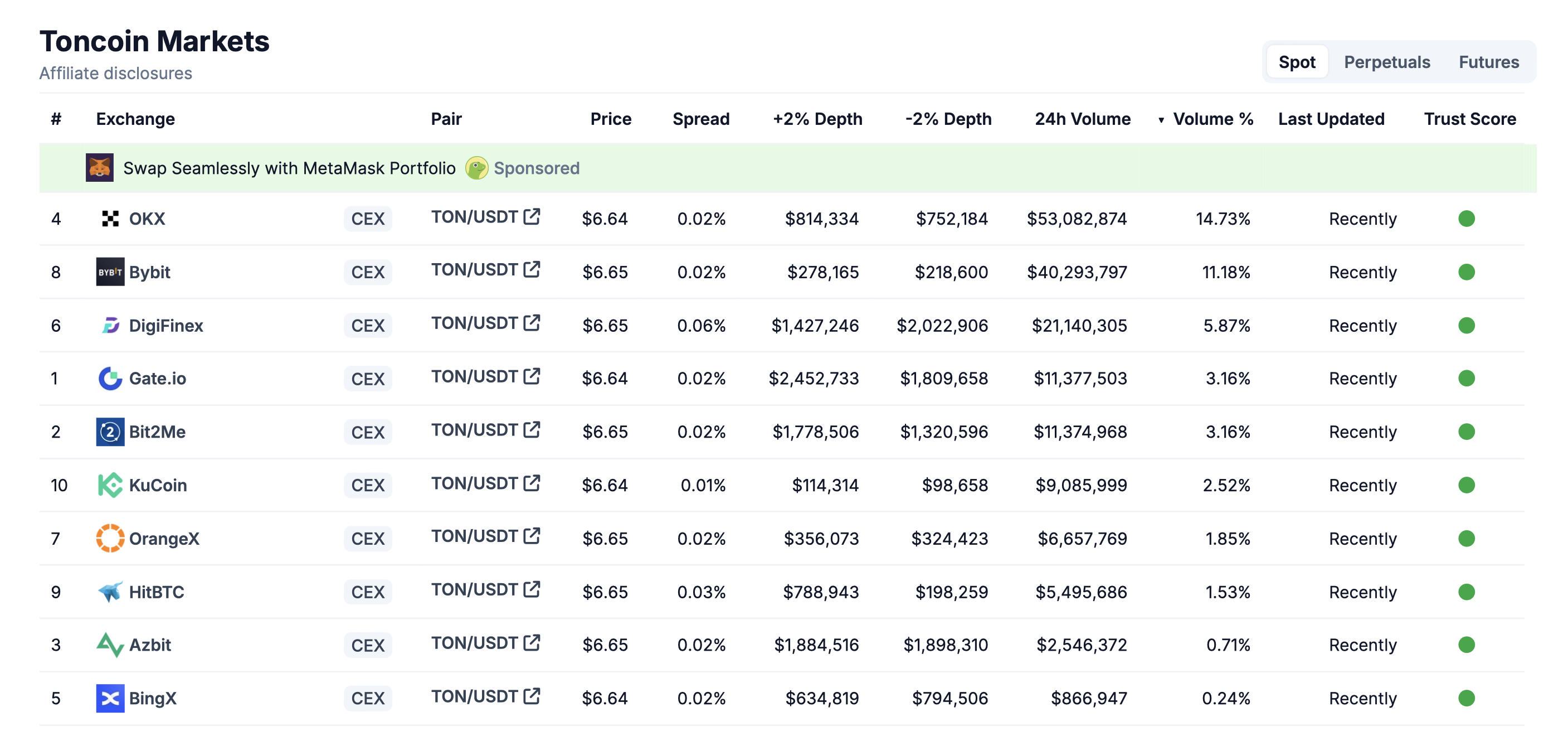Screen dimensions: 1568x736
Task: Click the OKX exchange logo
Action: [x=110, y=219]
